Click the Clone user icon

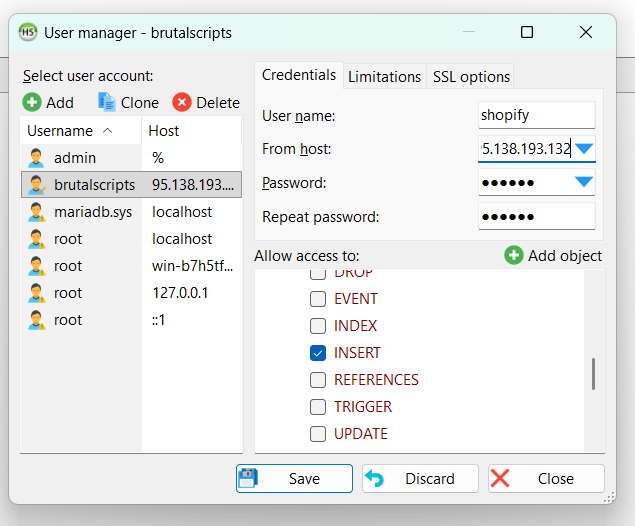point(107,102)
